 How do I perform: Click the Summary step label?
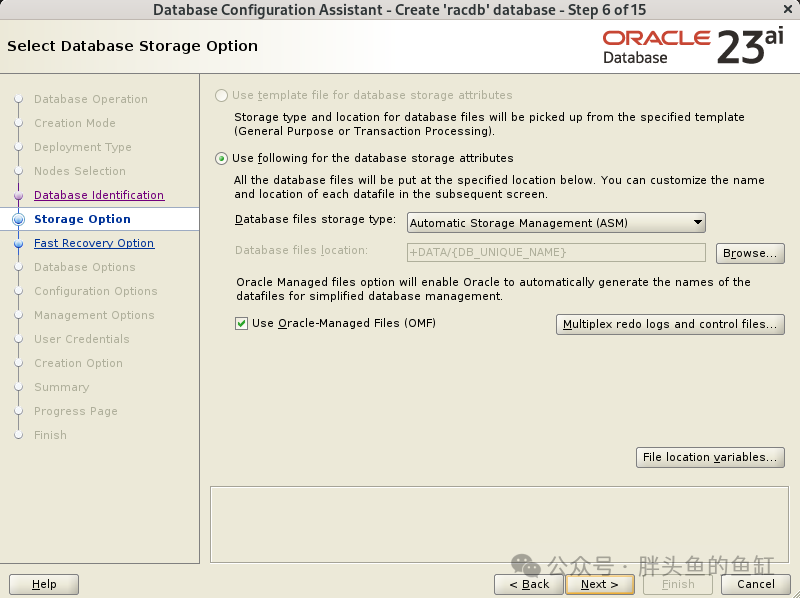tap(61, 387)
